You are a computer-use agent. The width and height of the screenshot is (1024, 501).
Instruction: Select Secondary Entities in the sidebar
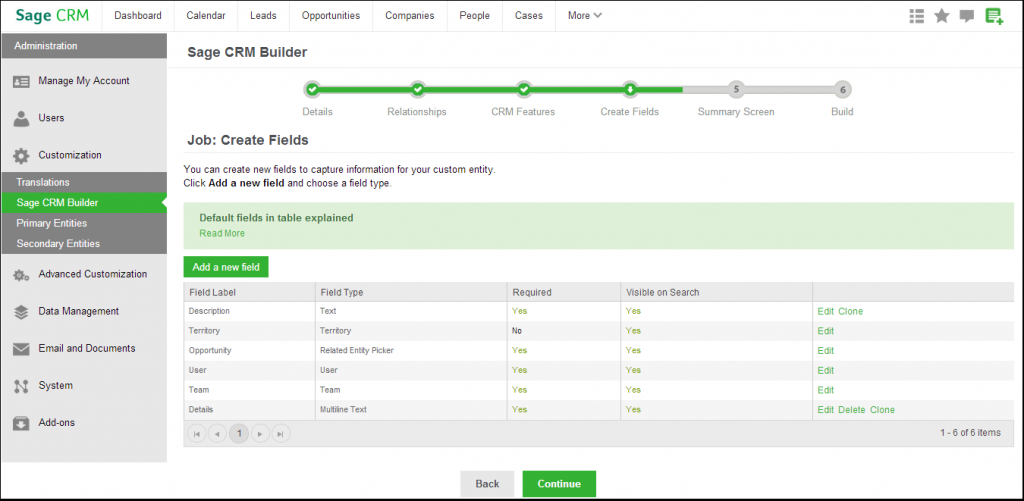click(x=84, y=244)
